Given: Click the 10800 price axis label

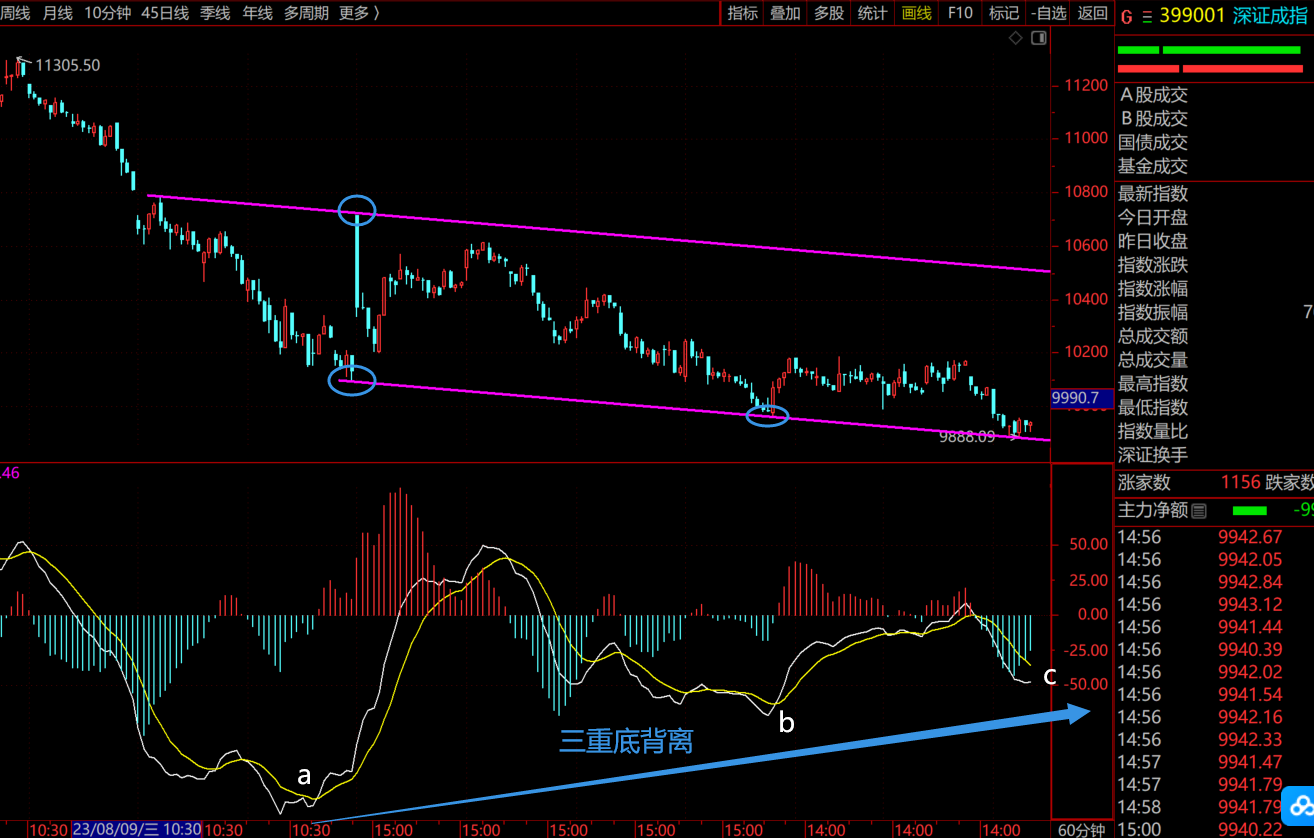Looking at the screenshot, I should [x=1087, y=192].
